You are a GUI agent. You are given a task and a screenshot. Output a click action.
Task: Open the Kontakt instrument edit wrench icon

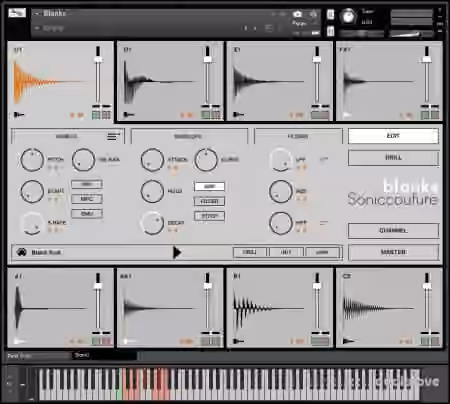(17, 13)
